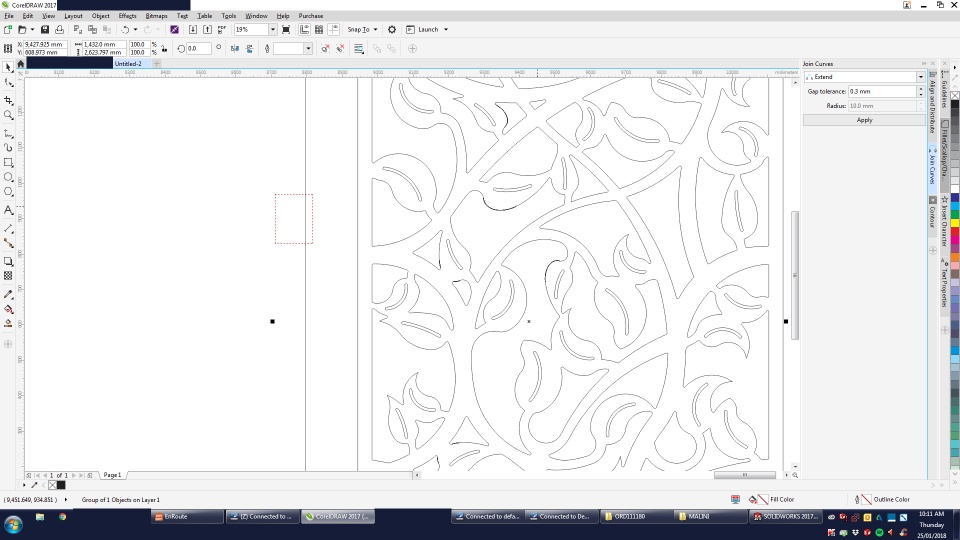Open the Open file dropdown arrow
The height and width of the screenshot is (540, 960).
[32, 29]
